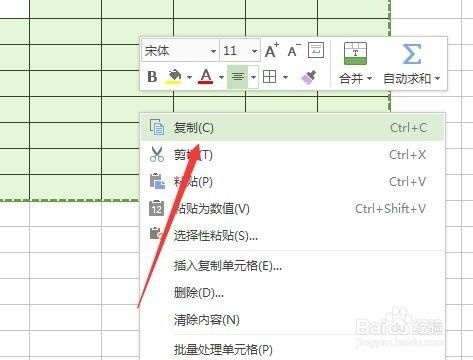Apply the yellow fill color bucket
The height and width of the screenshot is (360, 473).
pos(174,77)
